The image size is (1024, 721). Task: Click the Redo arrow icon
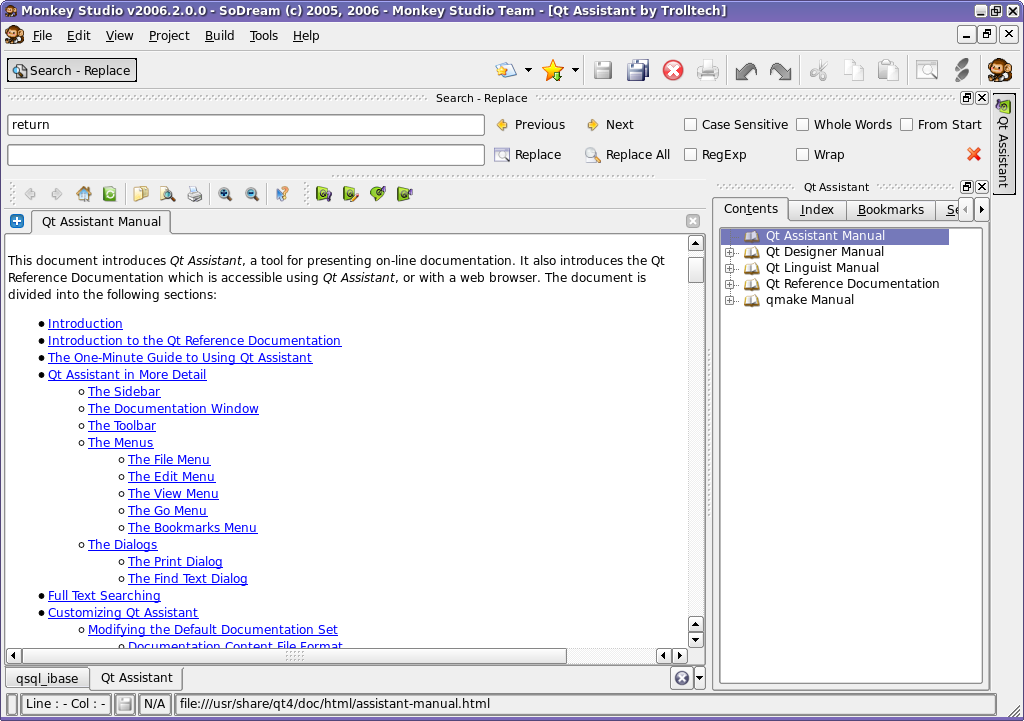click(x=780, y=70)
